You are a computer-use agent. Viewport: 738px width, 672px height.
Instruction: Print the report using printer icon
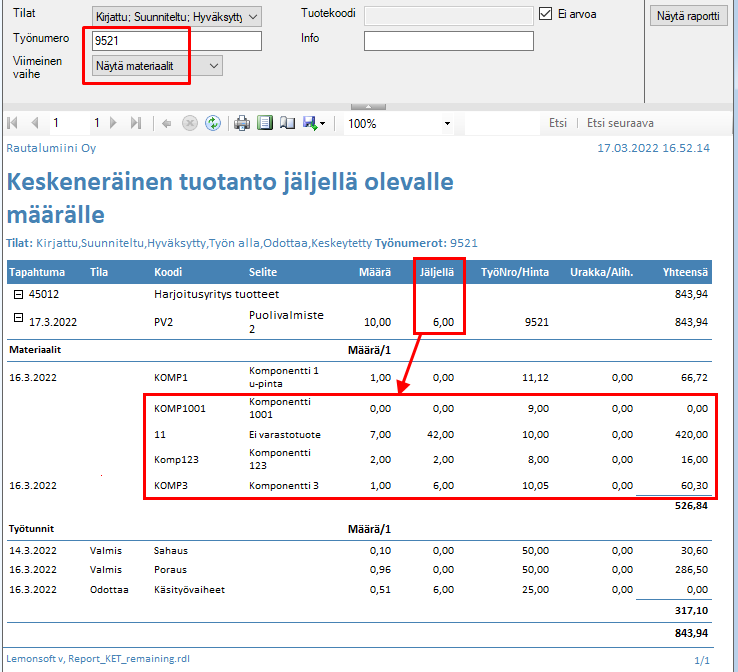pos(242,123)
